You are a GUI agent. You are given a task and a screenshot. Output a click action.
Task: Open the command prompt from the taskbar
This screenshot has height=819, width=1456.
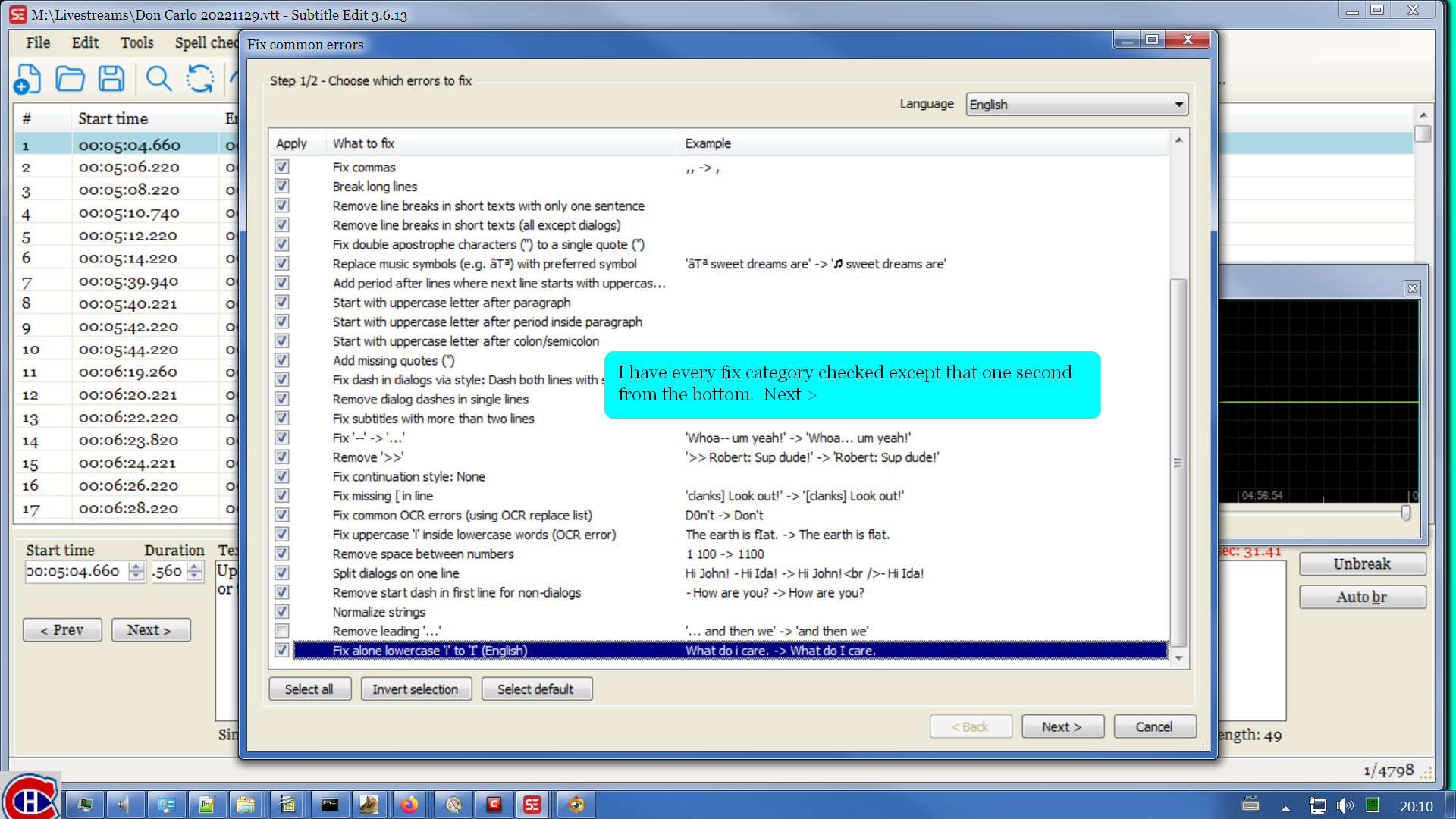point(329,805)
